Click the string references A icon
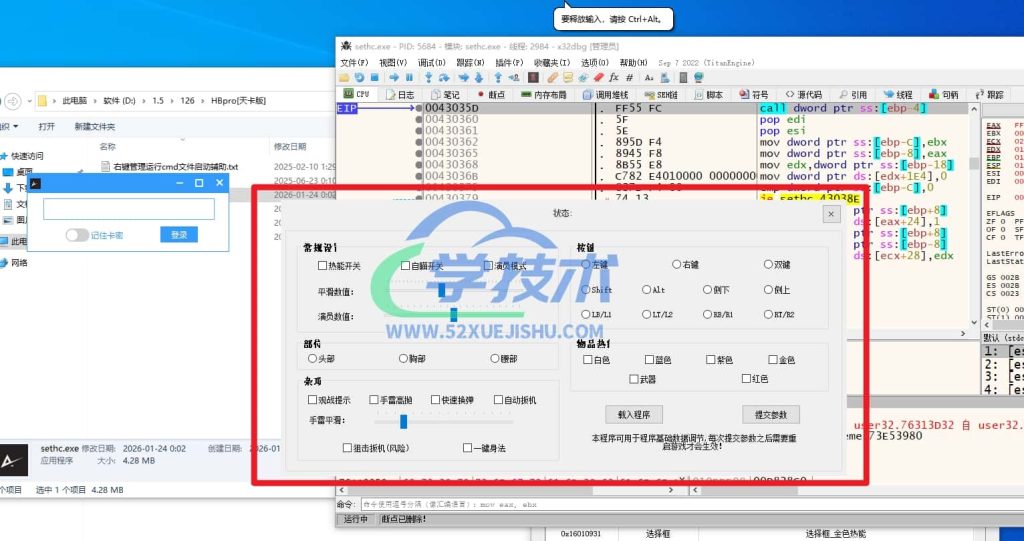Viewport: 1024px width, 541px height. pyautogui.click(x=649, y=77)
